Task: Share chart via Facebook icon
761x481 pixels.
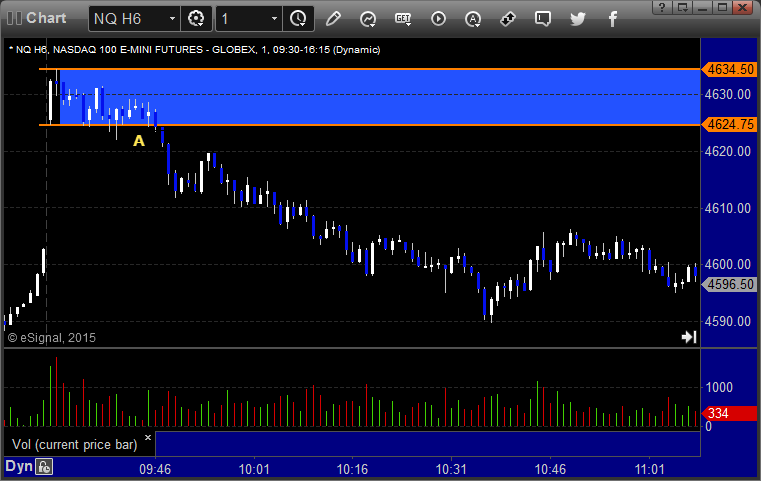Action: pyautogui.click(x=612, y=19)
